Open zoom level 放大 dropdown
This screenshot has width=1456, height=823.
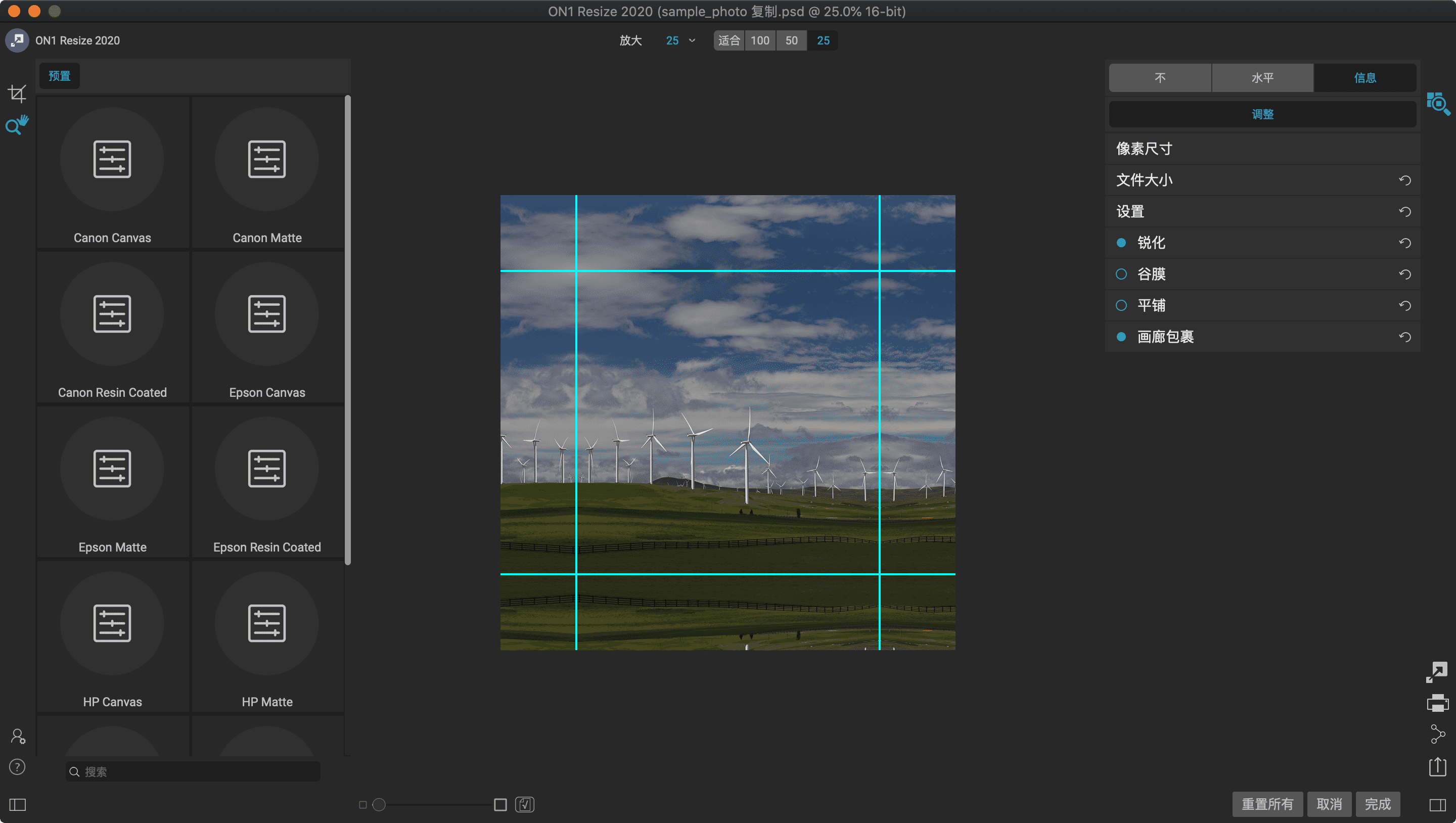[x=681, y=40]
